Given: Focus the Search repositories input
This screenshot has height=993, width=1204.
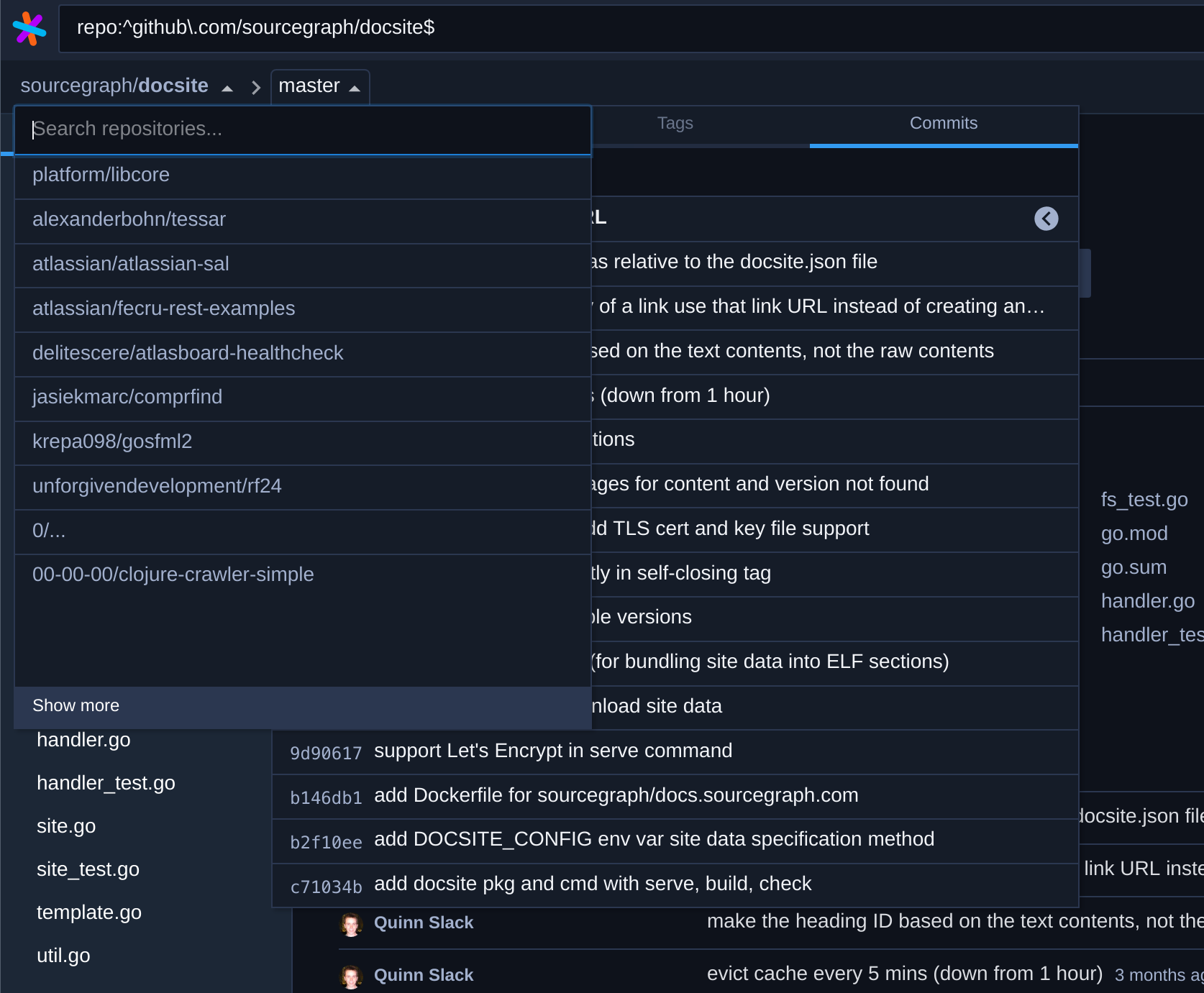Looking at the screenshot, I should [x=303, y=129].
